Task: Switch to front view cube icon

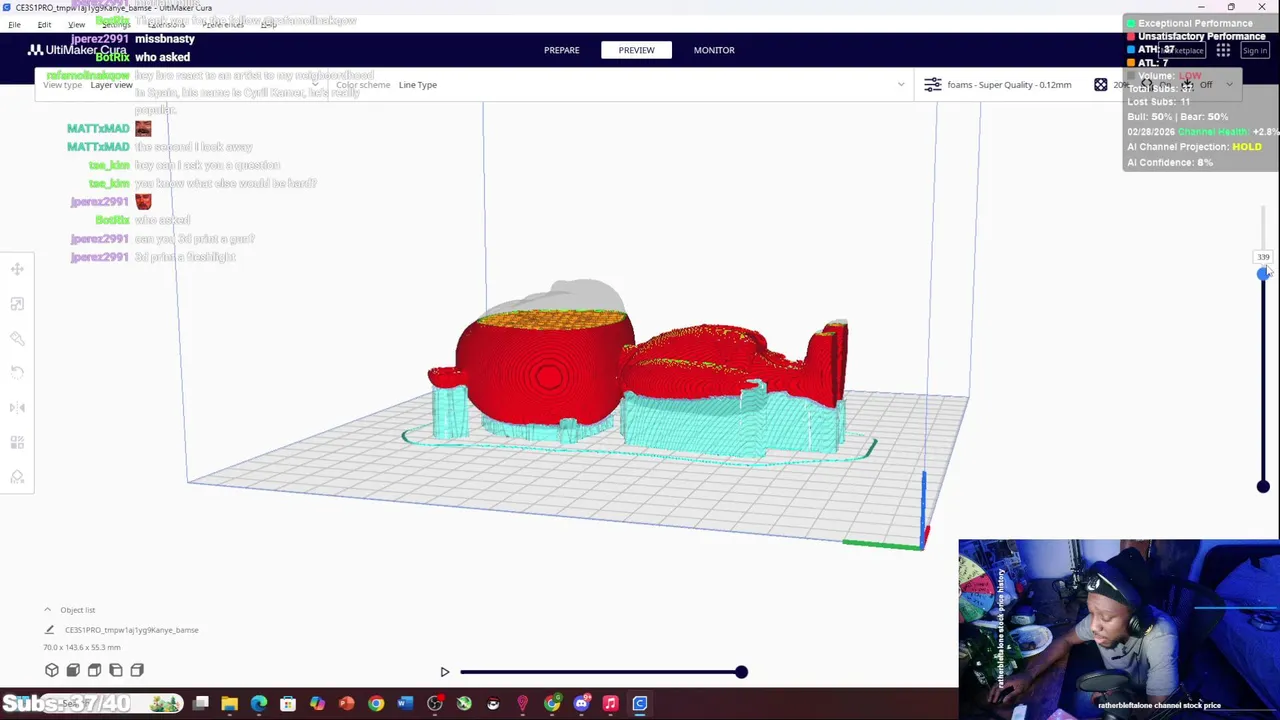Action: [x=74, y=670]
